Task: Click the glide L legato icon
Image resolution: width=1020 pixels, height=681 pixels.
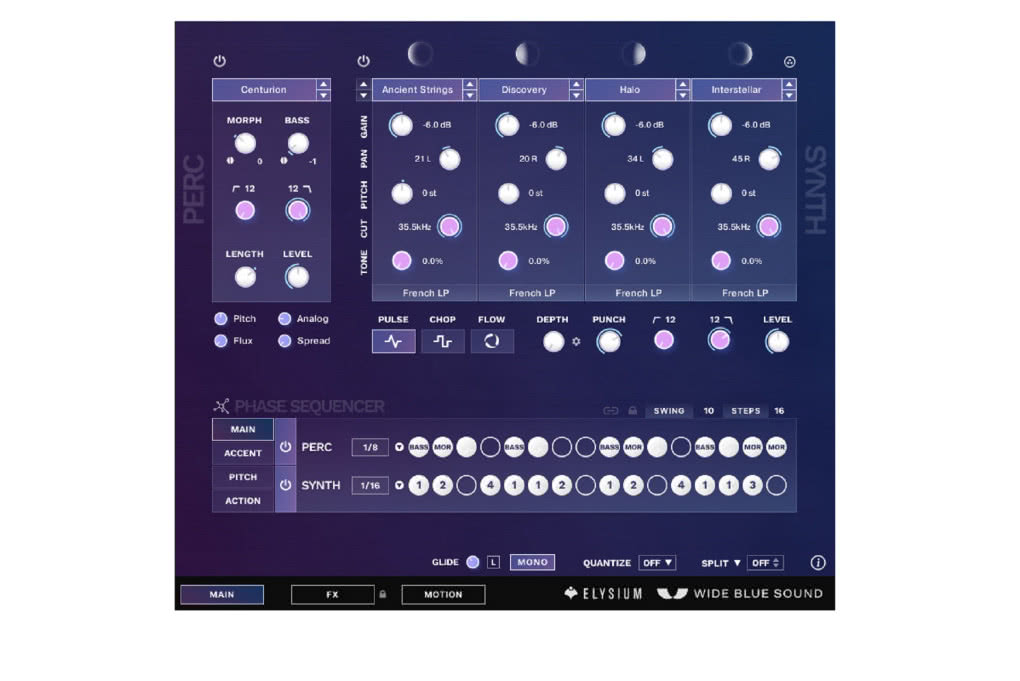Action: 494,563
